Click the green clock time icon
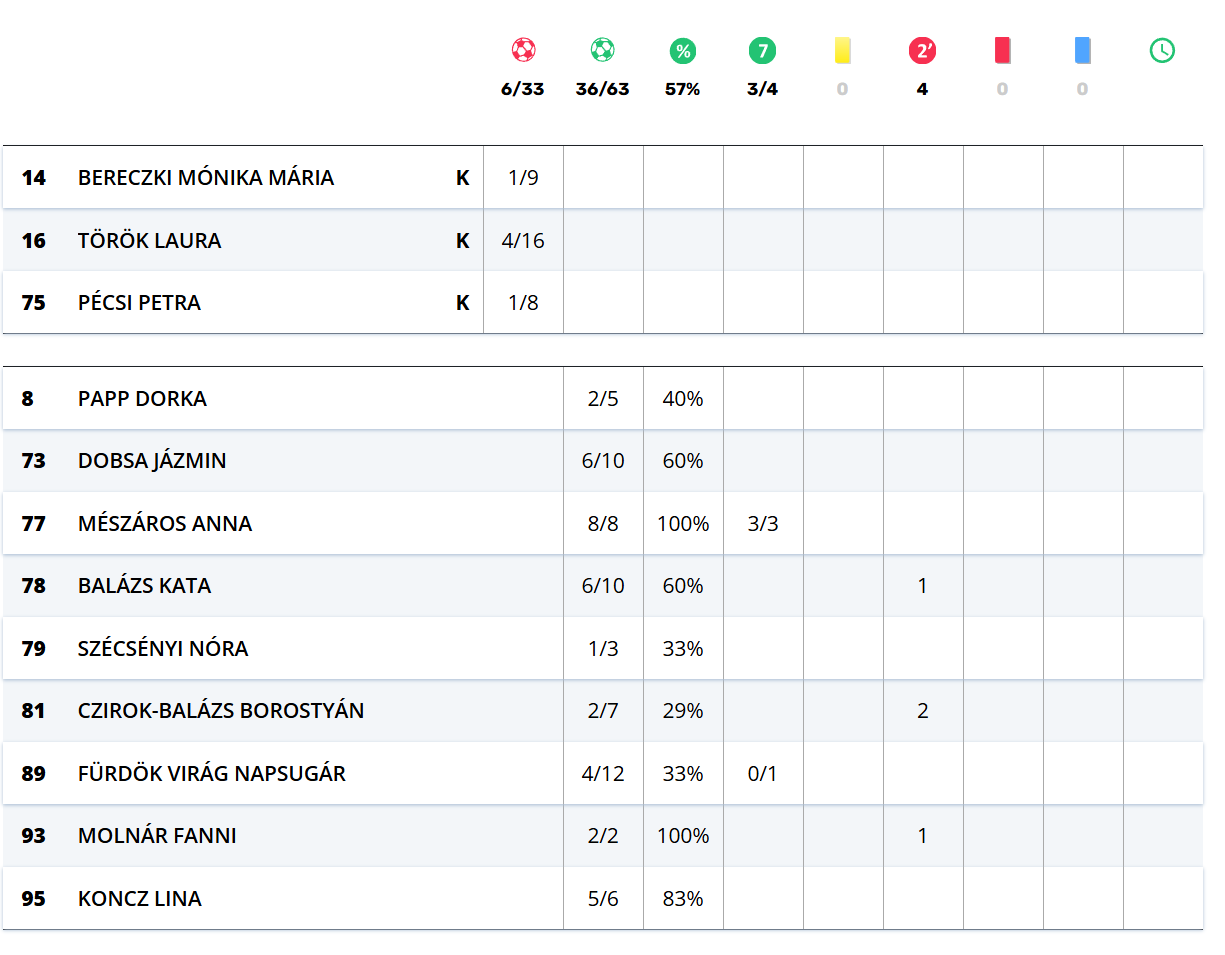The height and width of the screenshot is (955, 1225). coord(1162,50)
